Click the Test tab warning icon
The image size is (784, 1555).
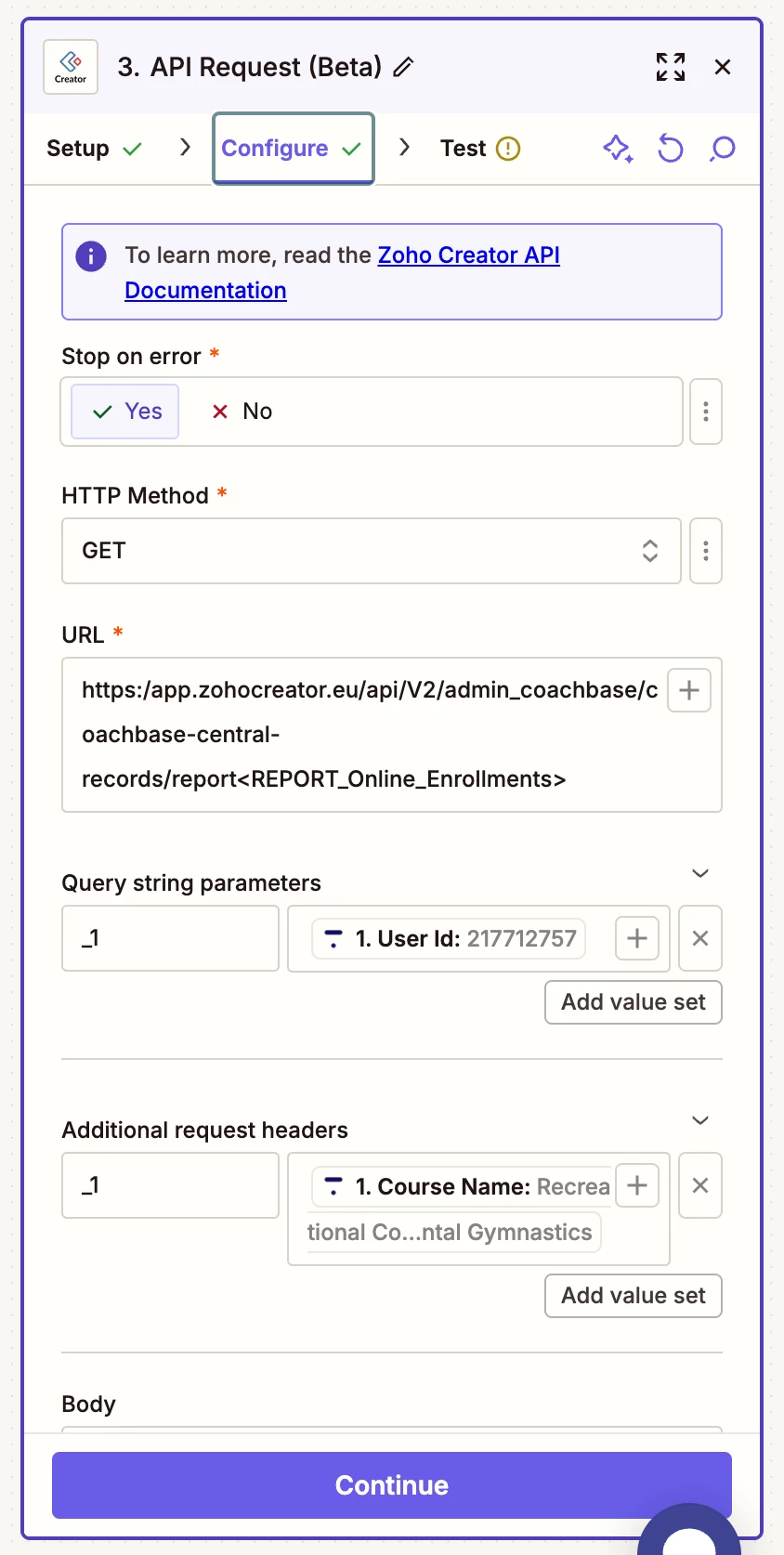click(x=508, y=149)
